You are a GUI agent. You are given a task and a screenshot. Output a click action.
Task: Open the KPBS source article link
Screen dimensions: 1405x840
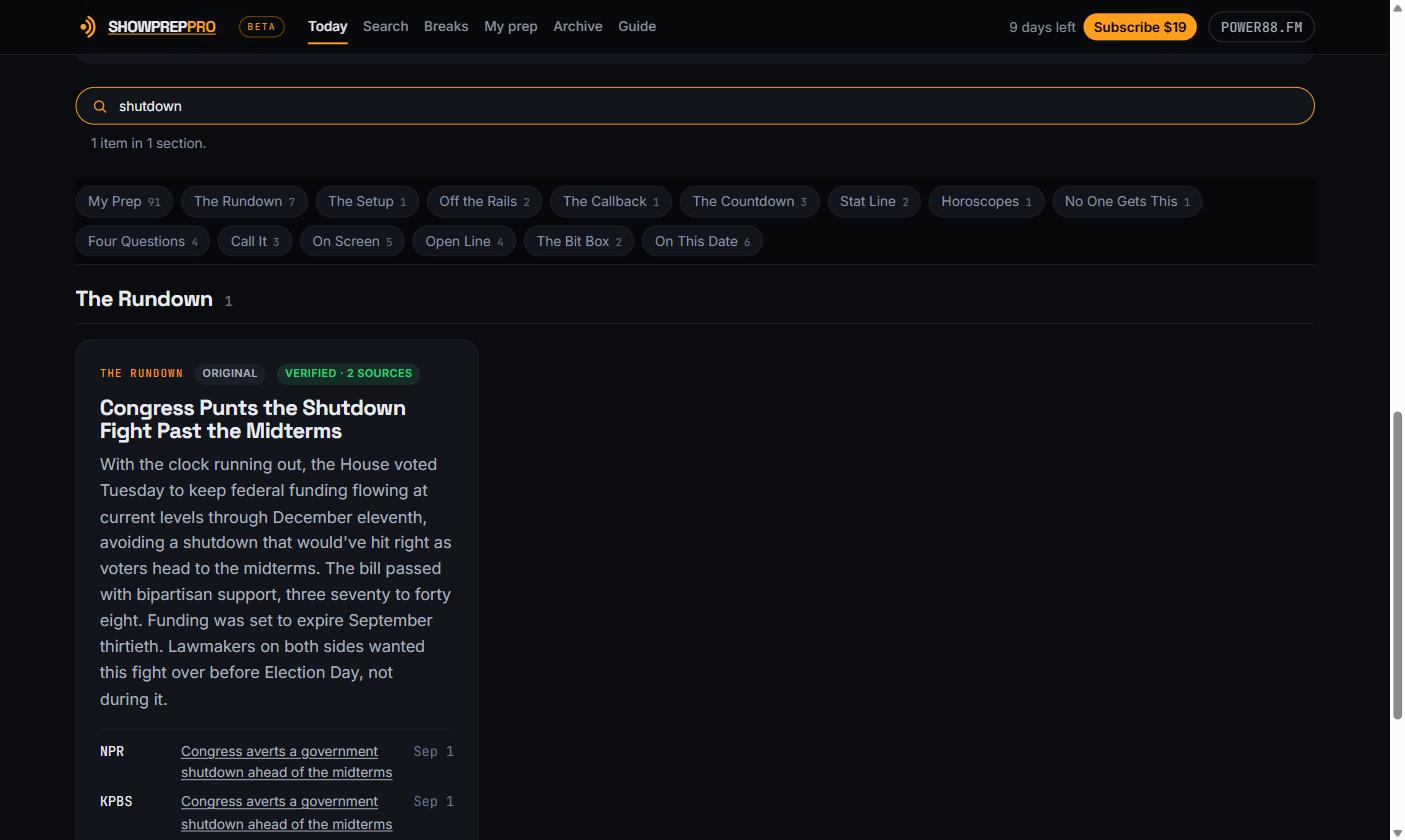286,812
